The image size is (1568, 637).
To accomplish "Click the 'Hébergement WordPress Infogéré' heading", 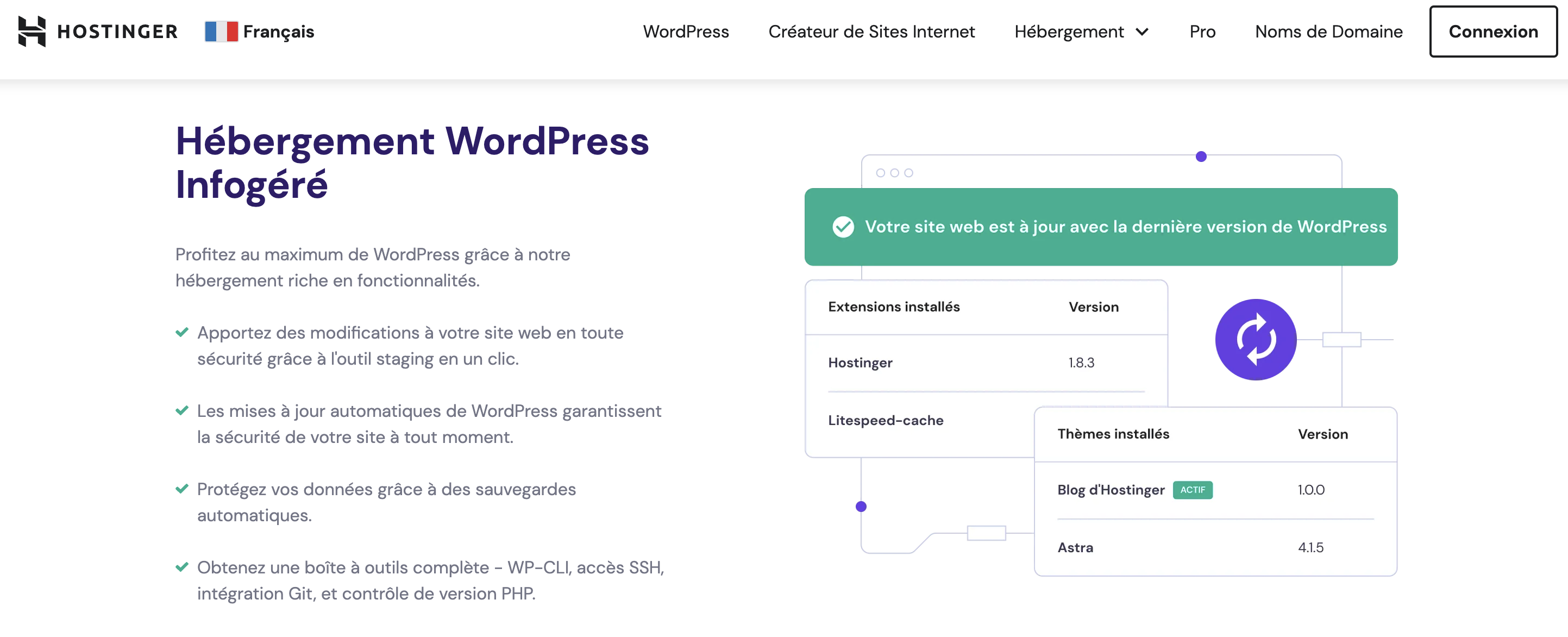I will pyautogui.click(x=412, y=163).
